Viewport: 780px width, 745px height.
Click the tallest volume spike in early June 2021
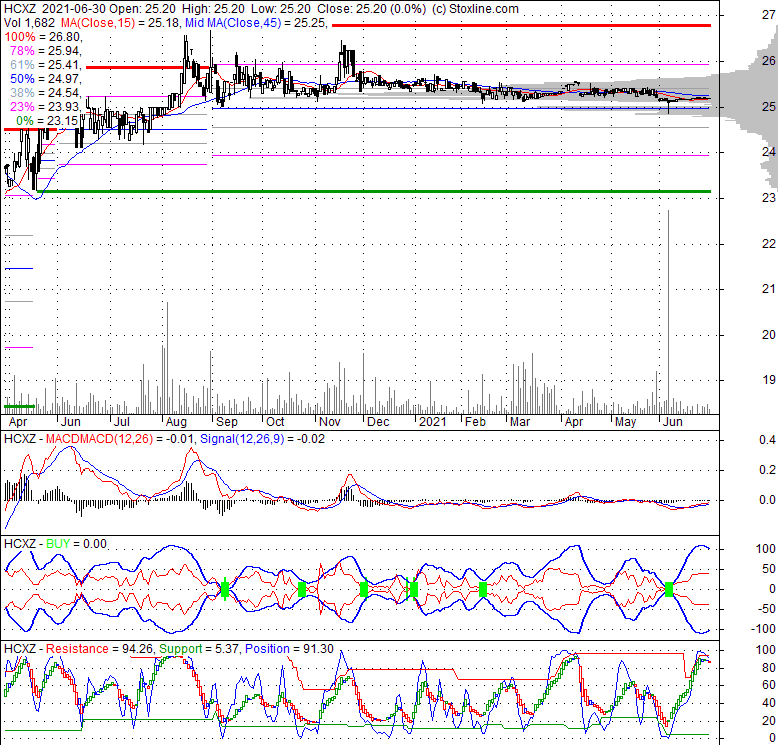click(x=668, y=312)
